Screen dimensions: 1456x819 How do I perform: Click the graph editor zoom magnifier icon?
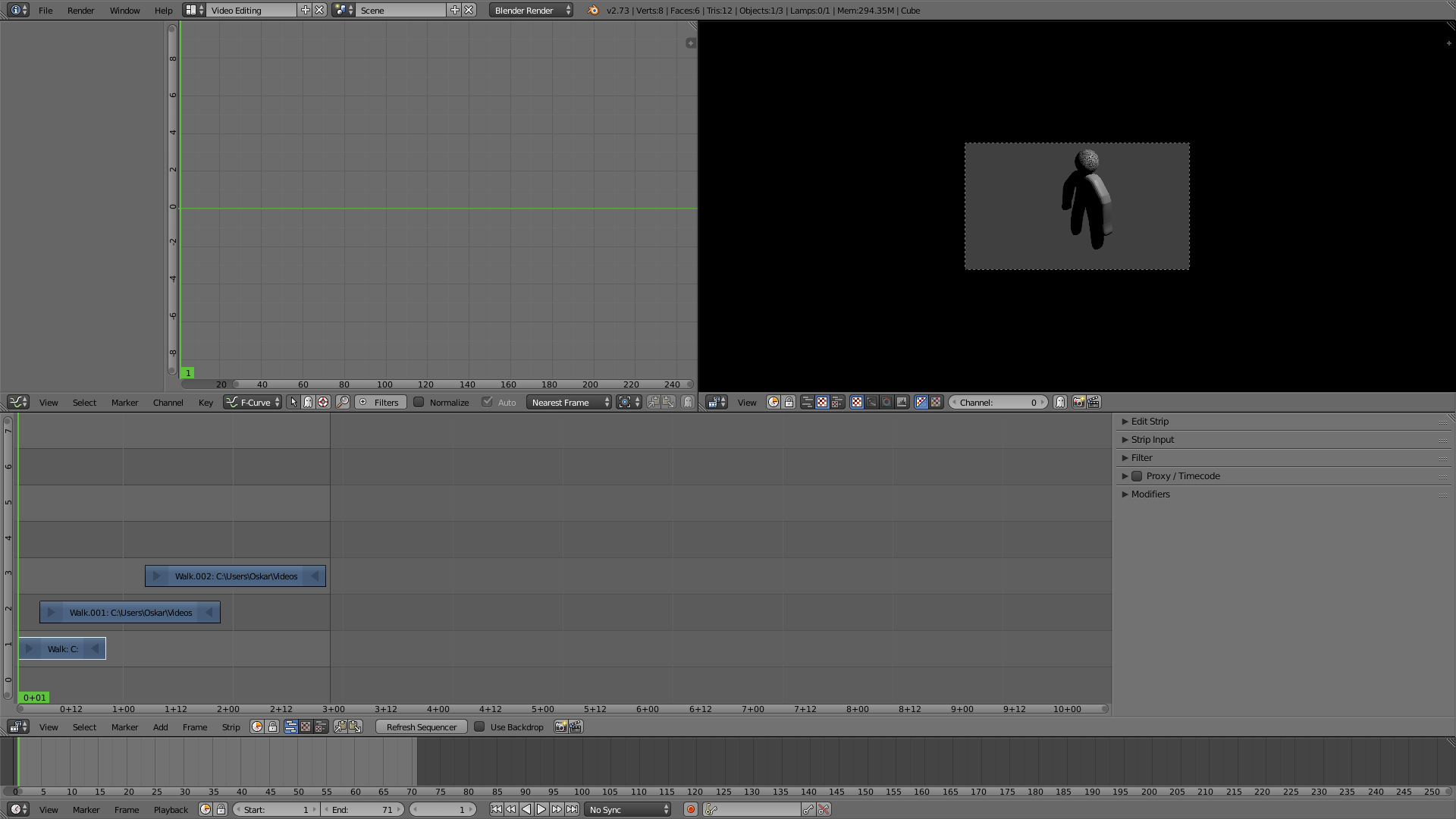point(343,403)
